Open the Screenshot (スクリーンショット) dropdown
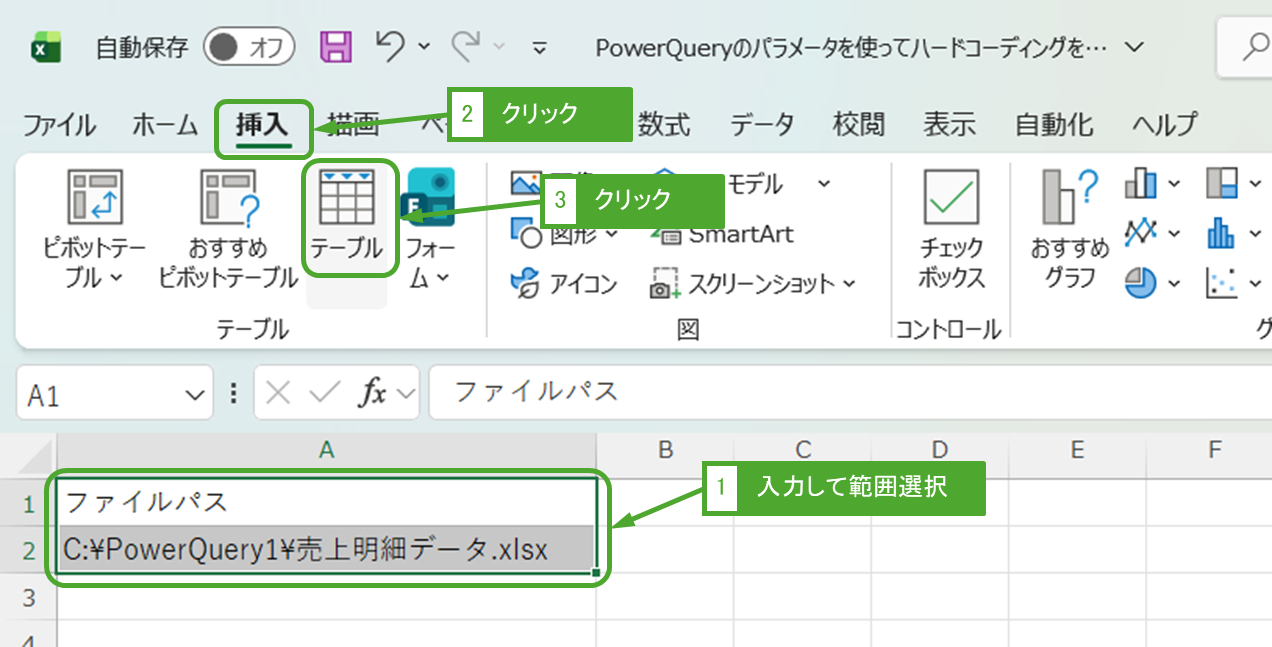This screenshot has width=1272, height=647. (755, 284)
